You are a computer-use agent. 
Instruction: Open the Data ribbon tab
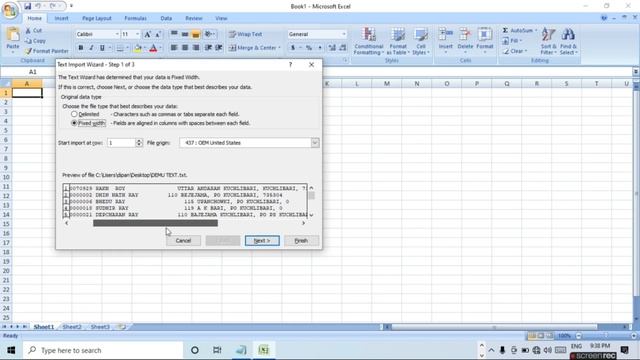166,18
